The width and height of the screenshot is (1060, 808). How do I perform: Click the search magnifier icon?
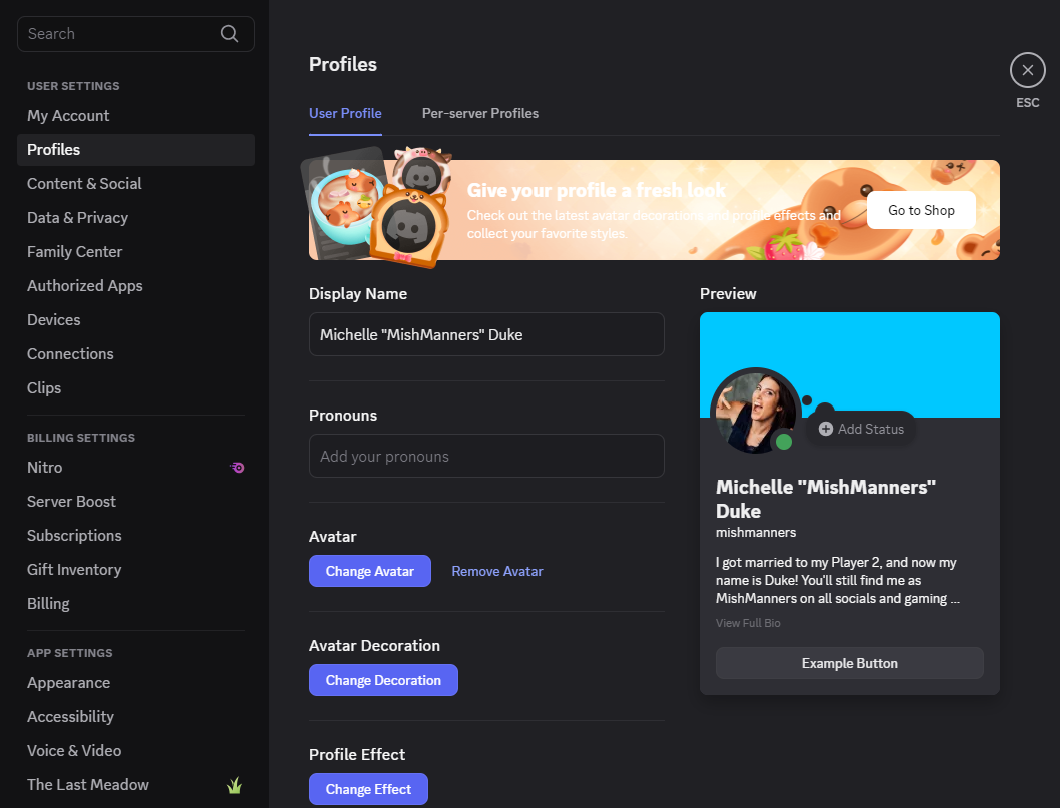coord(229,34)
